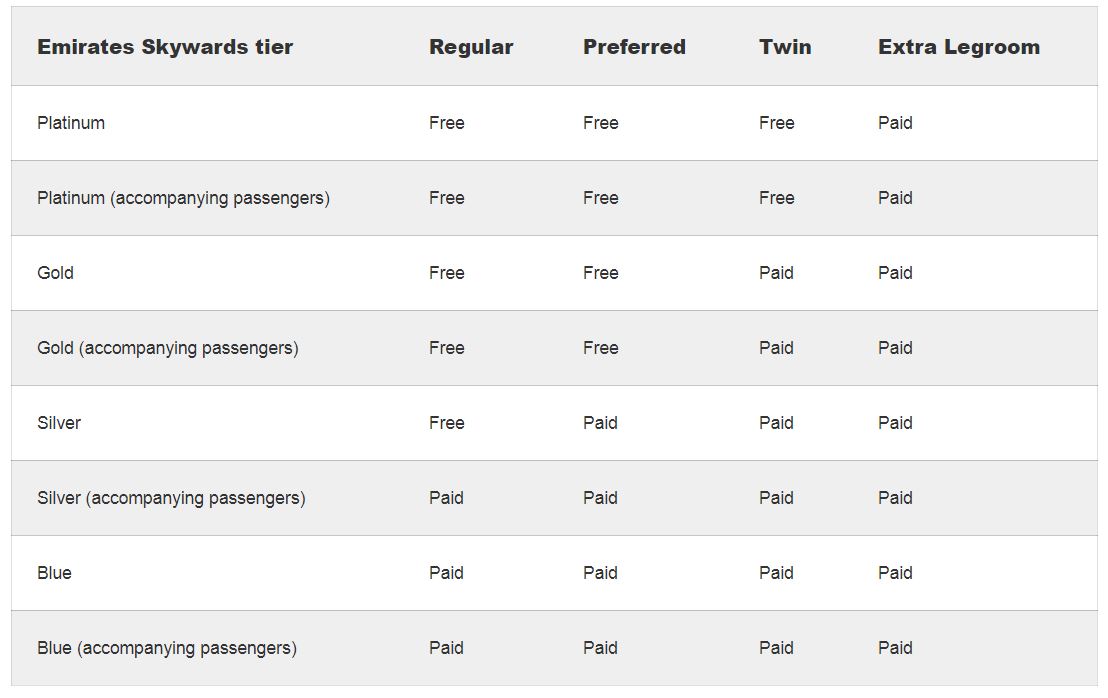
Task: Select the Silver row's Preferred "Paid" cell
Action: click(x=600, y=423)
